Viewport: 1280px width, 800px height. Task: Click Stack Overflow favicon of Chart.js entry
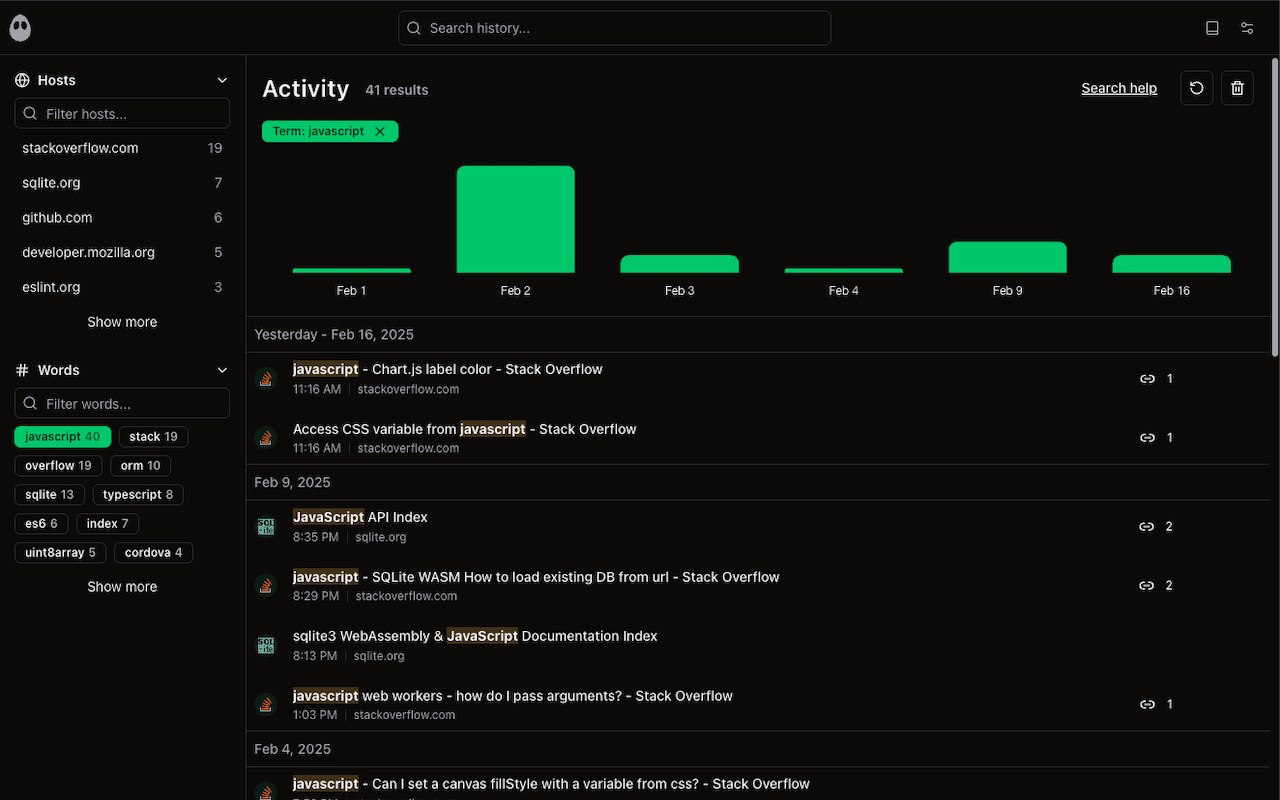pyautogui.click(x=266, y=379)
